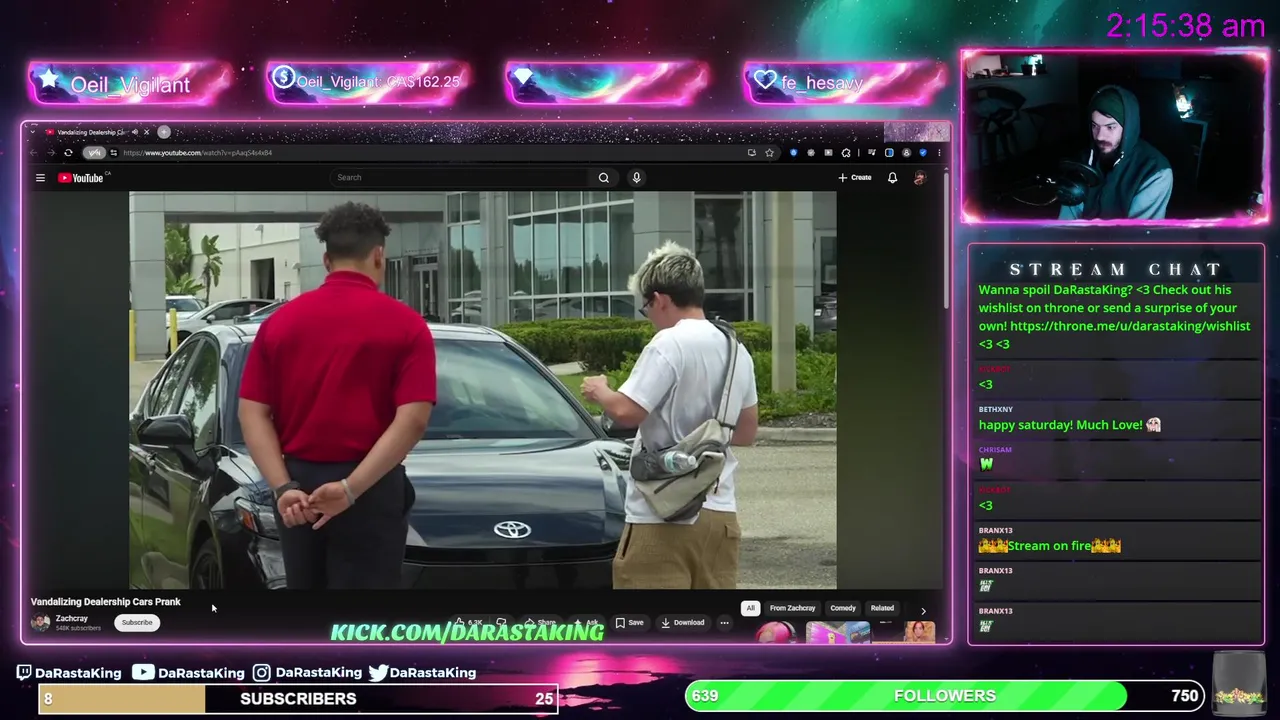Viewport: 1280px width, 720px height.
Task: Click the 2:15:38 am clock display
Action: tap(1185, 26)
